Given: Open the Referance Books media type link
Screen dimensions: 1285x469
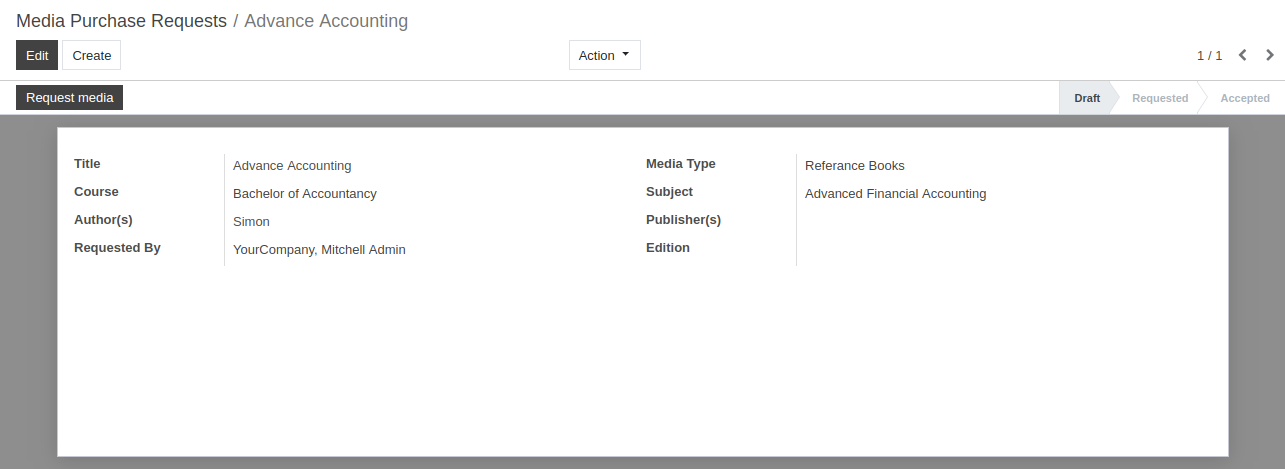Looking at the screenshot, I should pos(854,166).
